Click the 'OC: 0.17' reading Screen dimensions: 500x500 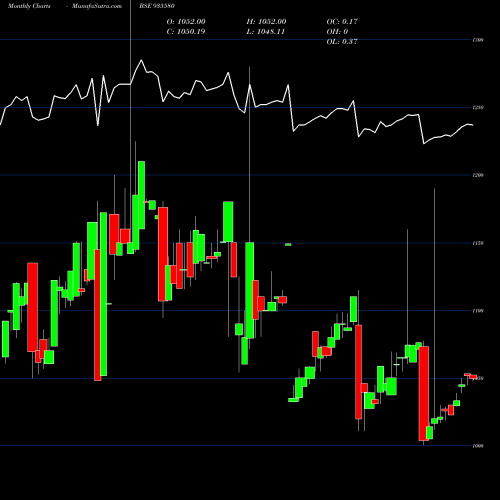[342, 21]
